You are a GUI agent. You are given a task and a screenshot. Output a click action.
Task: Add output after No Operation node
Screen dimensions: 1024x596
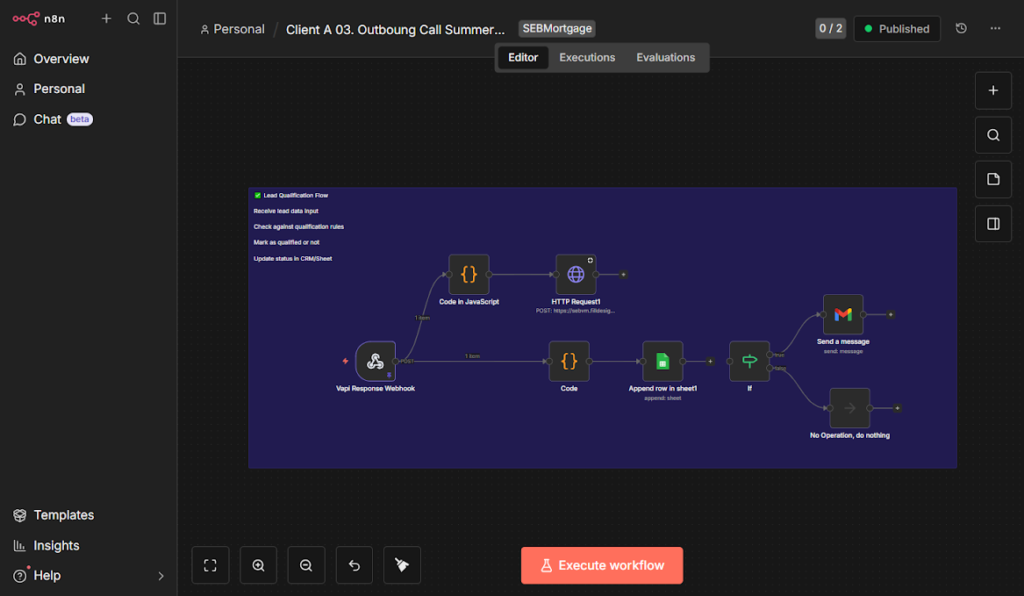coord(897,408)
